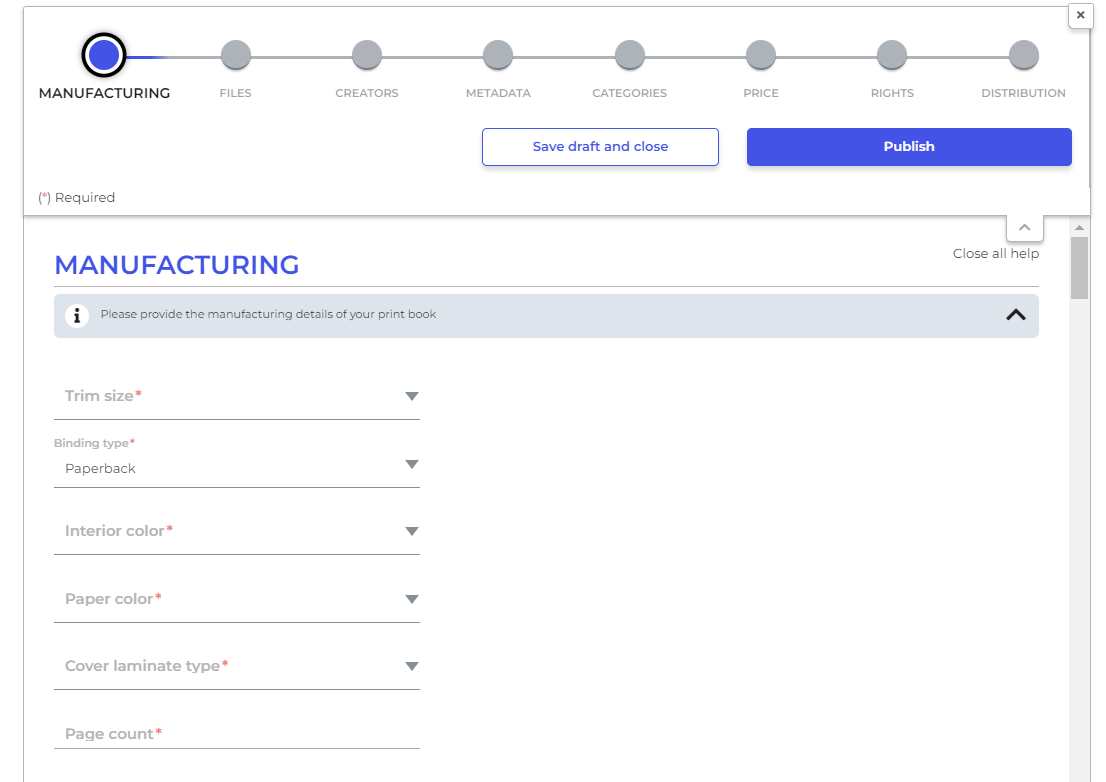Image resolution: width=1106 pixels, height=782 pixels.
Task: Navigate to the Categories step circle
Action: pyautogui.click(x=630, y=55)
